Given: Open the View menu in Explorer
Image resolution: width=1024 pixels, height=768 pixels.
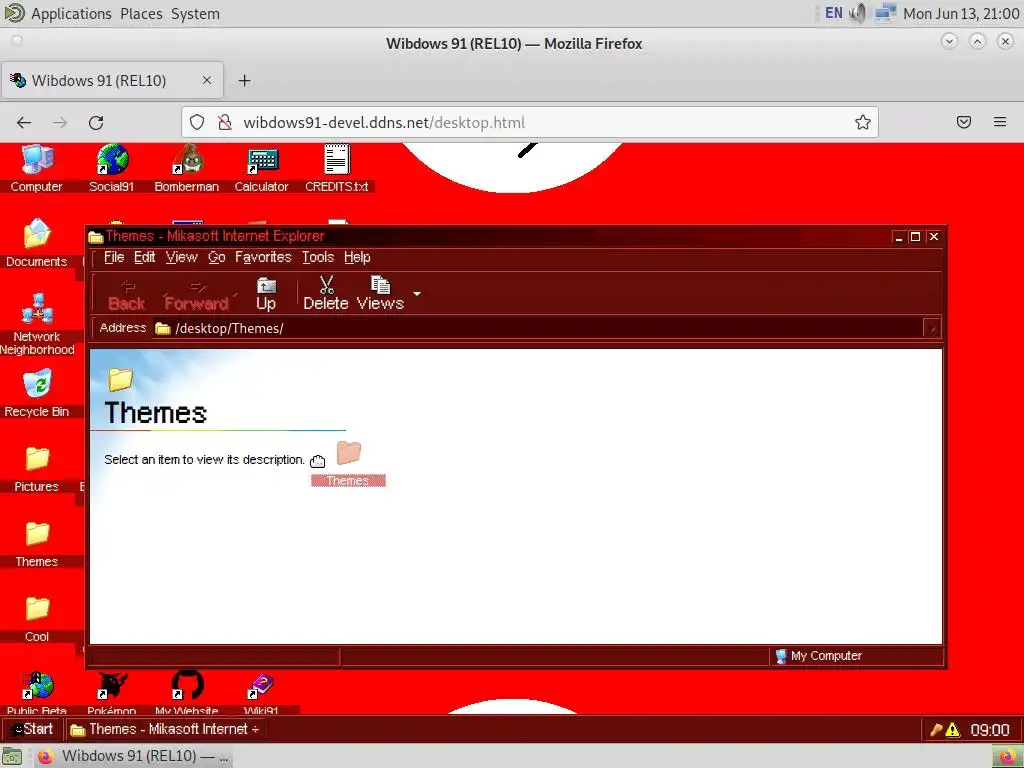Looking at the screenshot, I should pos(181,257).
